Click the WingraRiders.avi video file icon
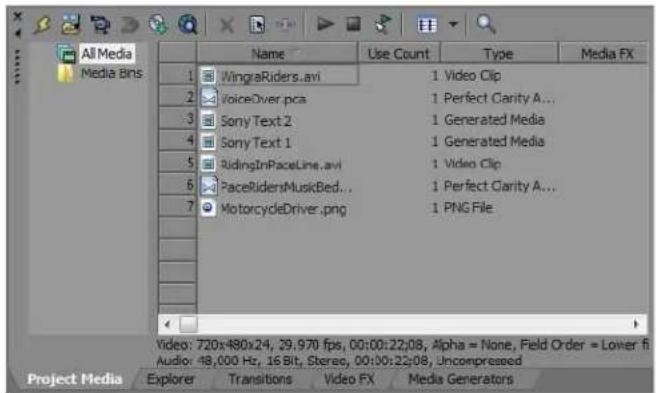656x393 pixels. tap(208, 76)
